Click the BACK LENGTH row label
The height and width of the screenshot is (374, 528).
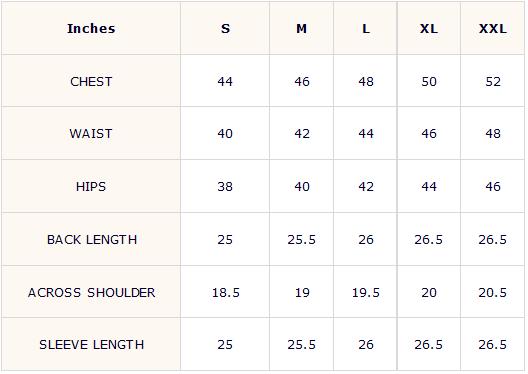92,239
